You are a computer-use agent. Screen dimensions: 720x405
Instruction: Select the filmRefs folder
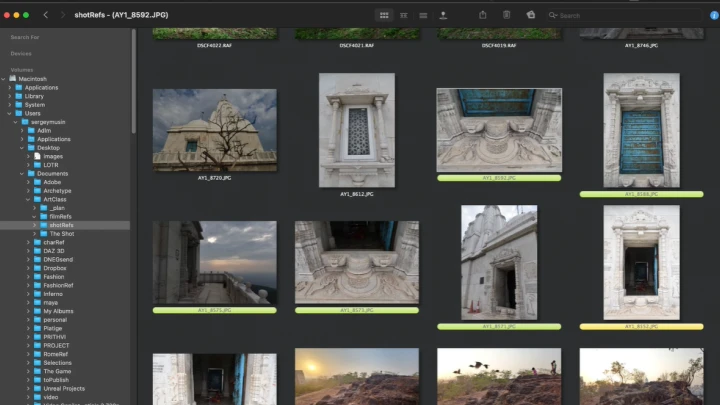click(x=60, y=216)
